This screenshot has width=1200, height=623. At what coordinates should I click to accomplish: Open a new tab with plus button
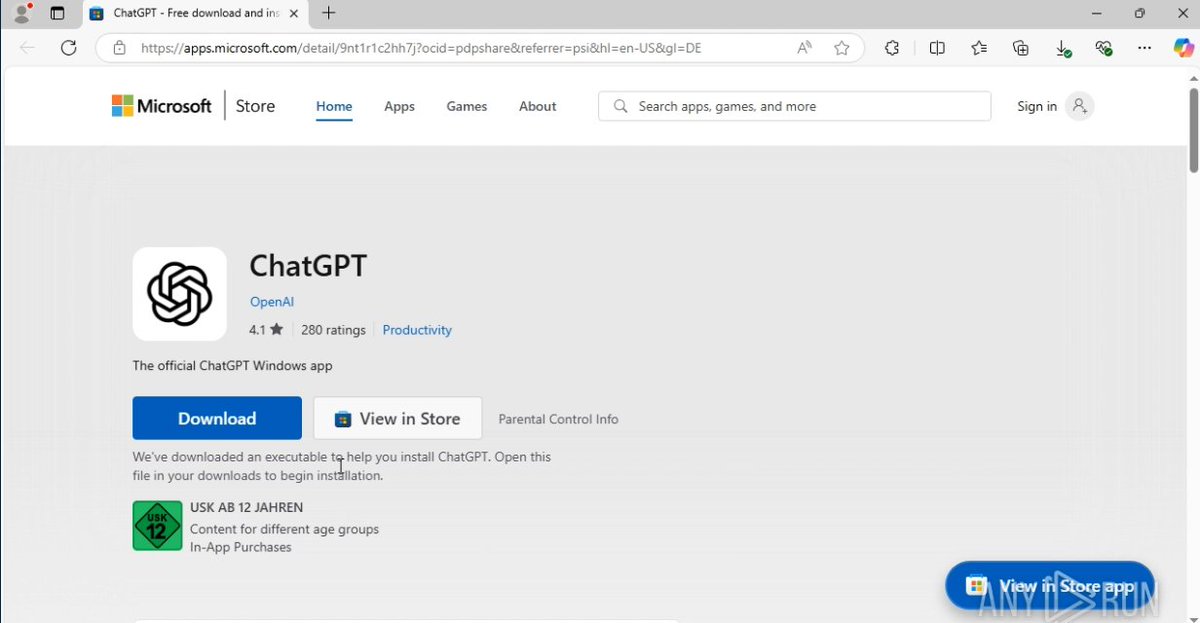click(x=329, y=13)
